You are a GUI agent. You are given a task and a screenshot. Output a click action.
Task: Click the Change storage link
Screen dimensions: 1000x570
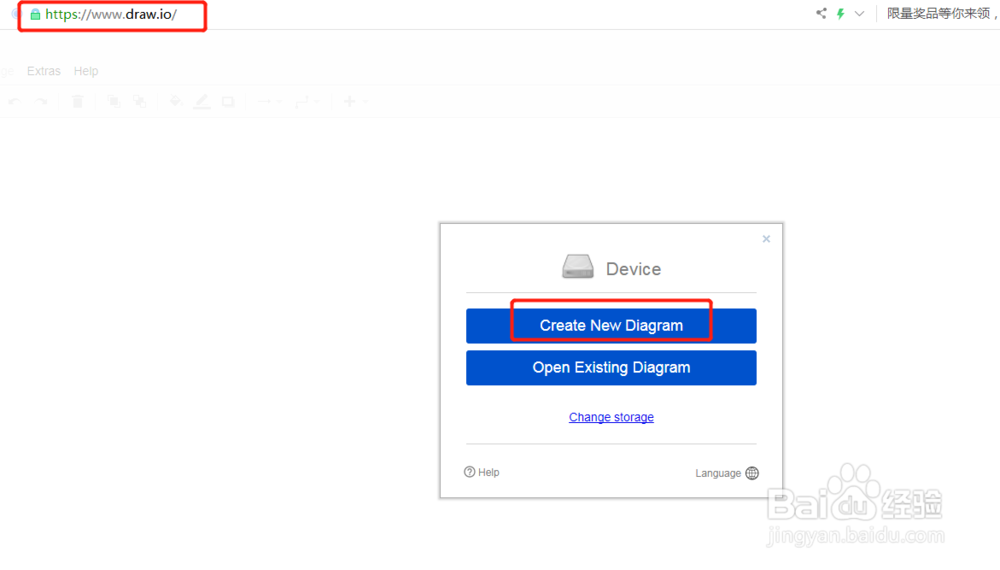click(x=611, y=417)
